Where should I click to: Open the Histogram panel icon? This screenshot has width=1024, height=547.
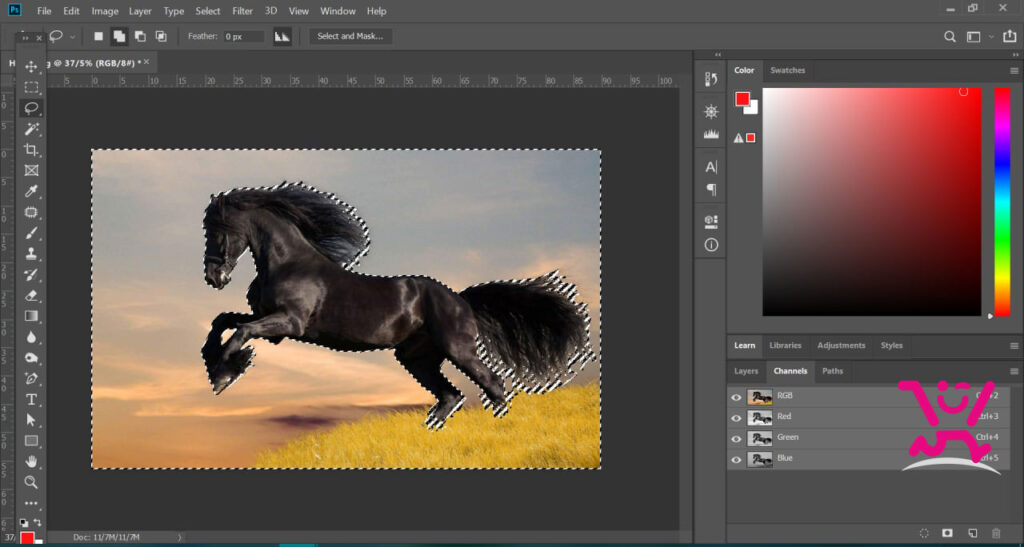711,134
